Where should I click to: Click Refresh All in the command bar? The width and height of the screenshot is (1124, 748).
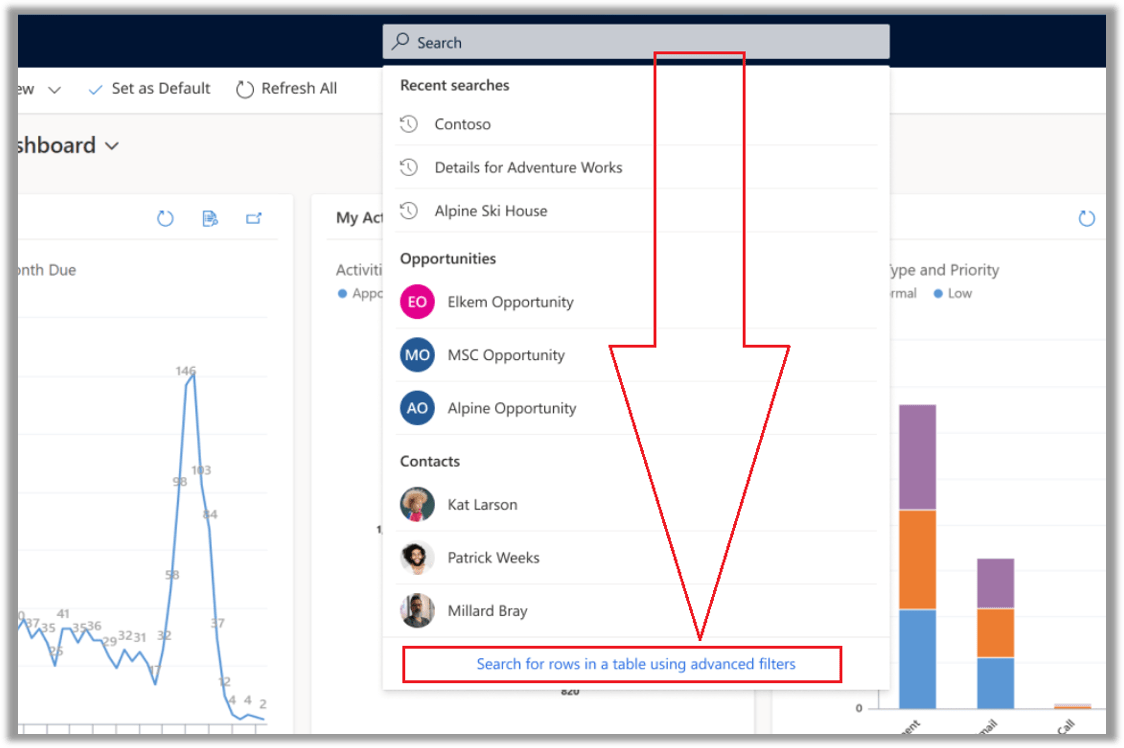287,88
